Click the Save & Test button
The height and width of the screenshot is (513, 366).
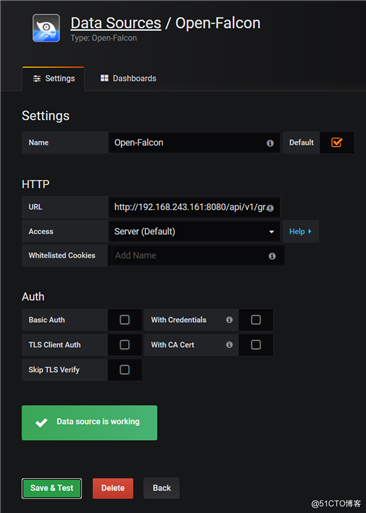coord(52,488)
